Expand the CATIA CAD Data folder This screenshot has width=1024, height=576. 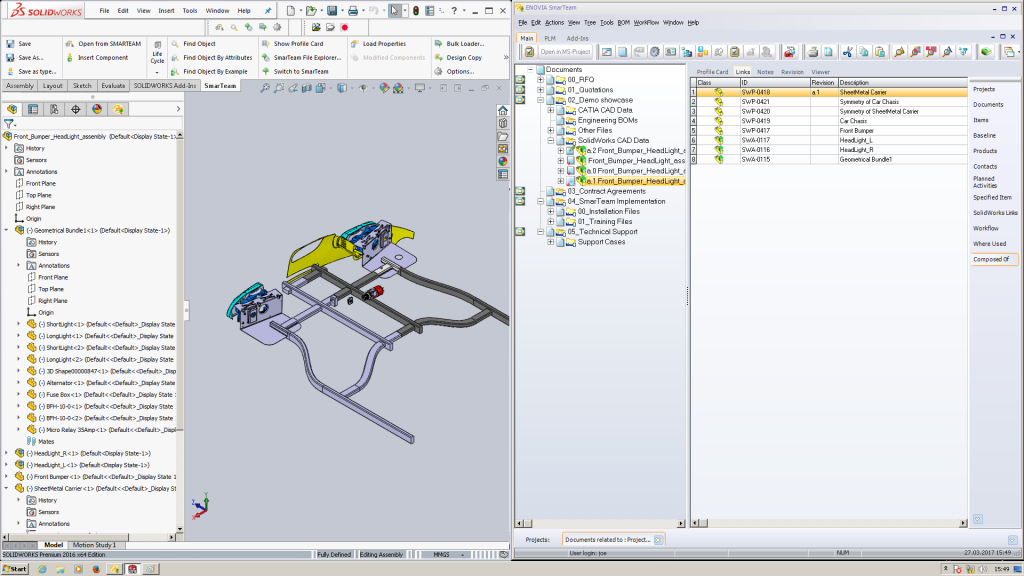tap(551, 110)
